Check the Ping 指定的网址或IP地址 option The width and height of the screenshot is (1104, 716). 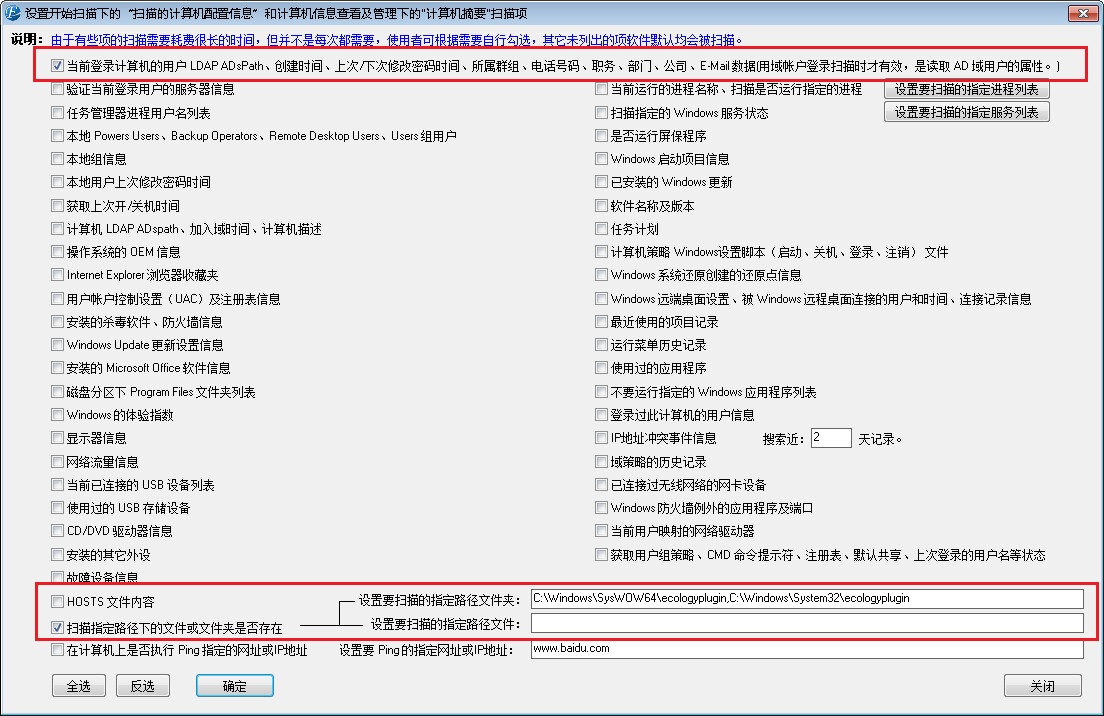(58, 650)
